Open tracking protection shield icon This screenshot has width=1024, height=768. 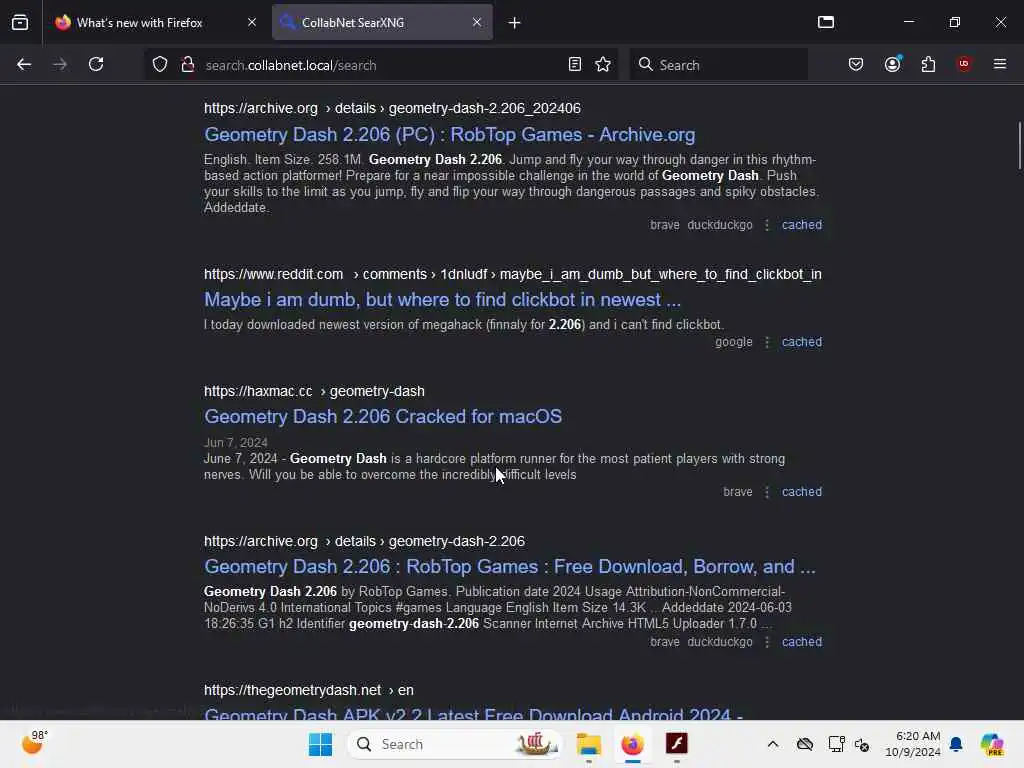pos(160,64)
